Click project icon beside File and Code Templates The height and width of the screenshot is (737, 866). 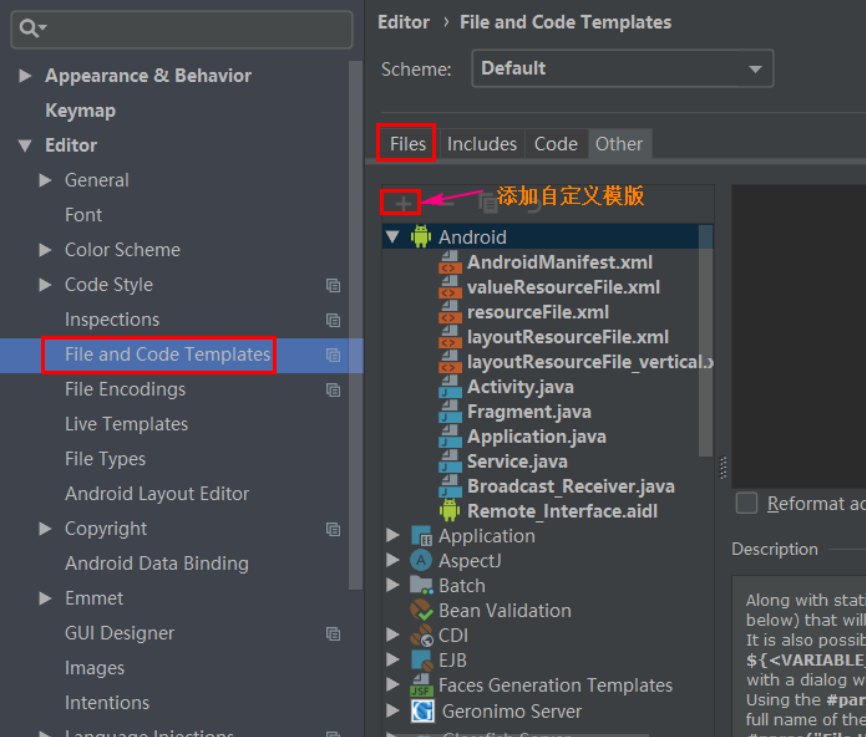(x=333, y=355)
